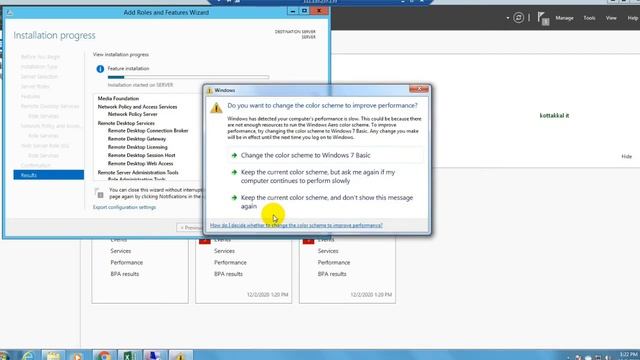Open BPA results in the rightmost dashboard tile
Screen dimensions: 640x360
tap(332, 274)
